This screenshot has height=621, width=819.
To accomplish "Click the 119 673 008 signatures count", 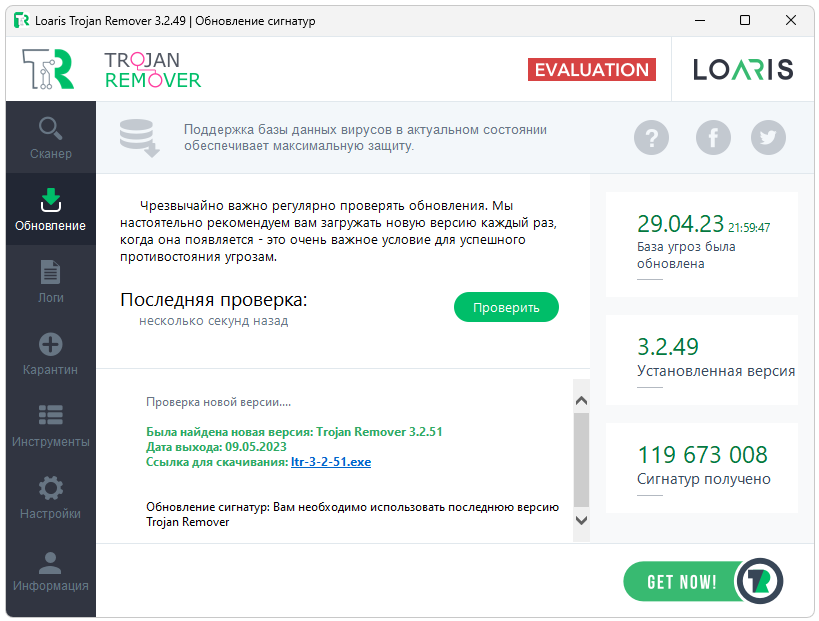I will coord(703,455).
